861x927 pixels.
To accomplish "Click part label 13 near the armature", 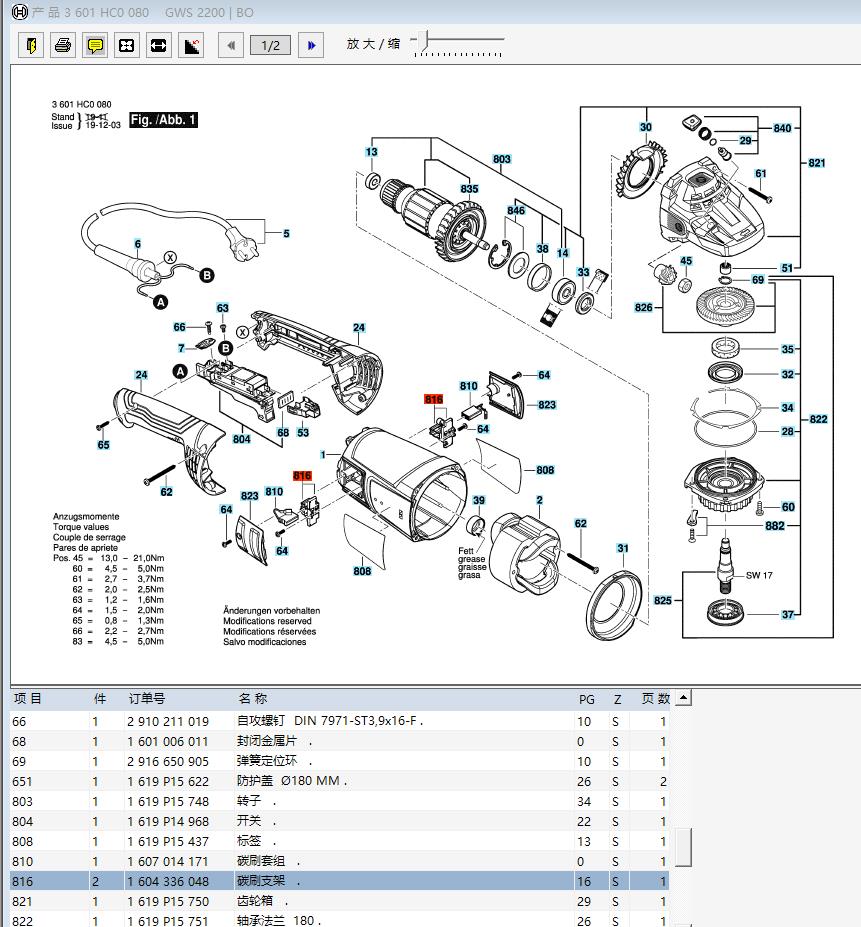I will coord(371,151).
